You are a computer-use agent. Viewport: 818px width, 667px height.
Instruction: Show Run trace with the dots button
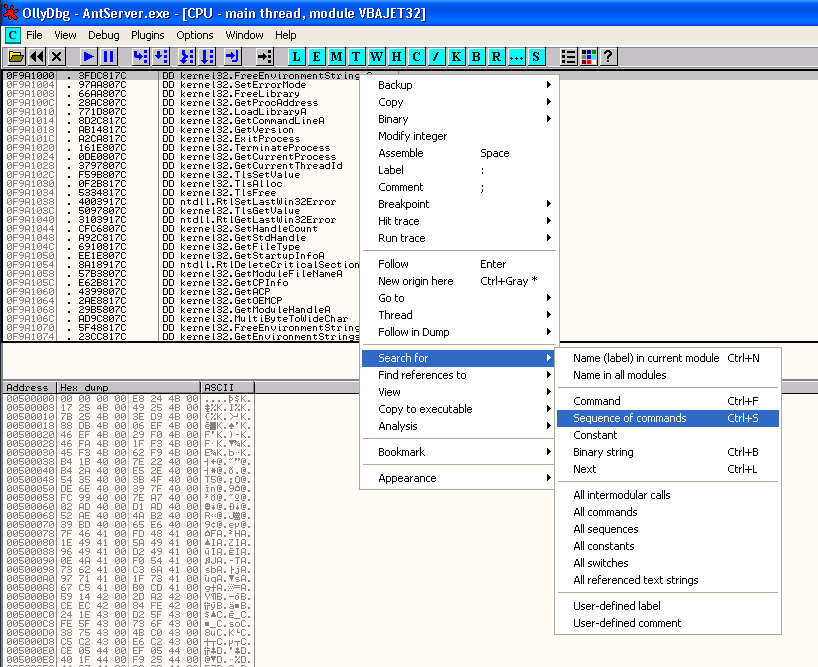[516, 56]
